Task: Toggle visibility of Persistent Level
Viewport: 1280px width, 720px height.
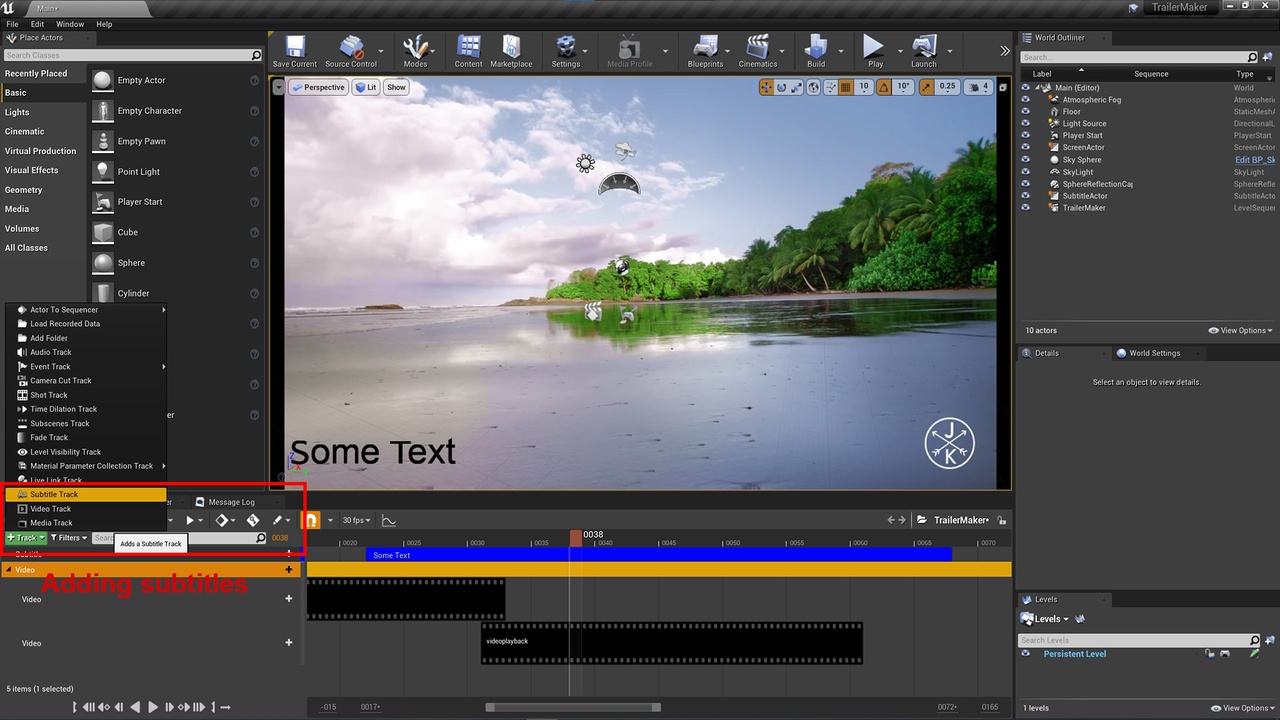Action: tap(1025, 654)
